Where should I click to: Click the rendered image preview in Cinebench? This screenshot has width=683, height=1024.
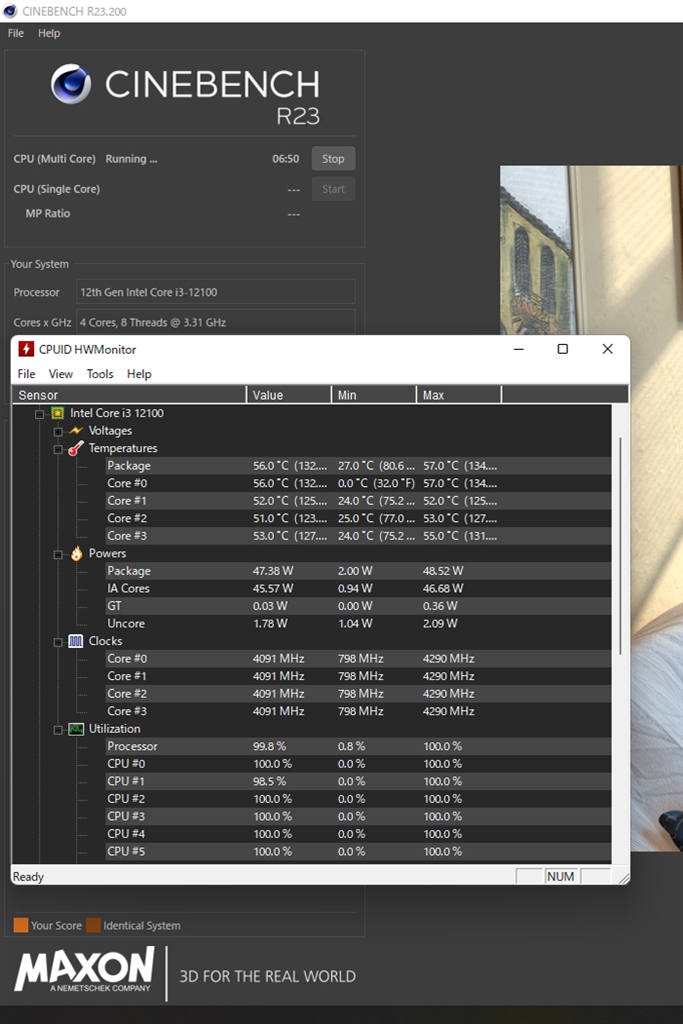[x=591, y=508]
